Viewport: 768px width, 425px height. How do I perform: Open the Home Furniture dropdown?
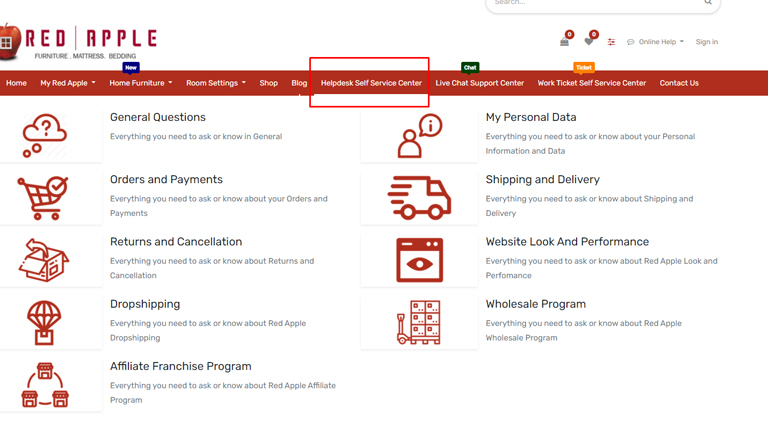[140, 83]
